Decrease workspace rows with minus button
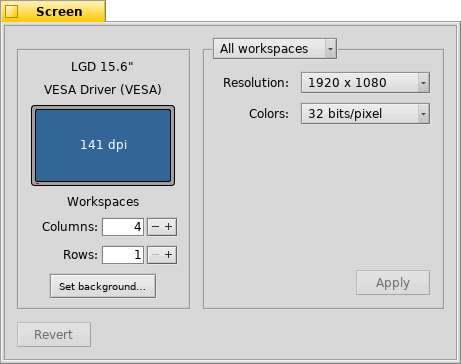 click(155, 255)
